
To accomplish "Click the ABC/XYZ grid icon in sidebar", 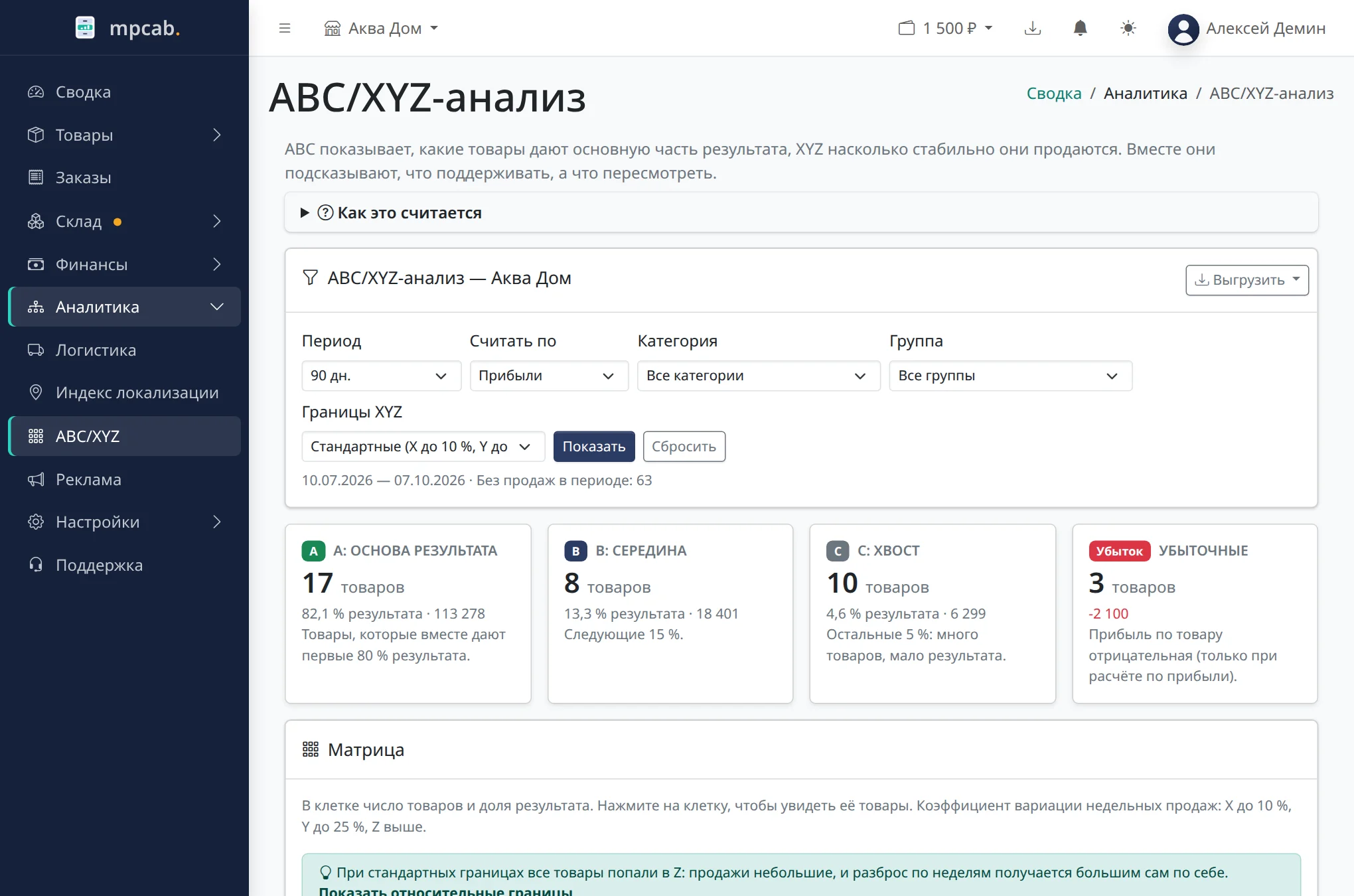I will [x=36, y=436].
